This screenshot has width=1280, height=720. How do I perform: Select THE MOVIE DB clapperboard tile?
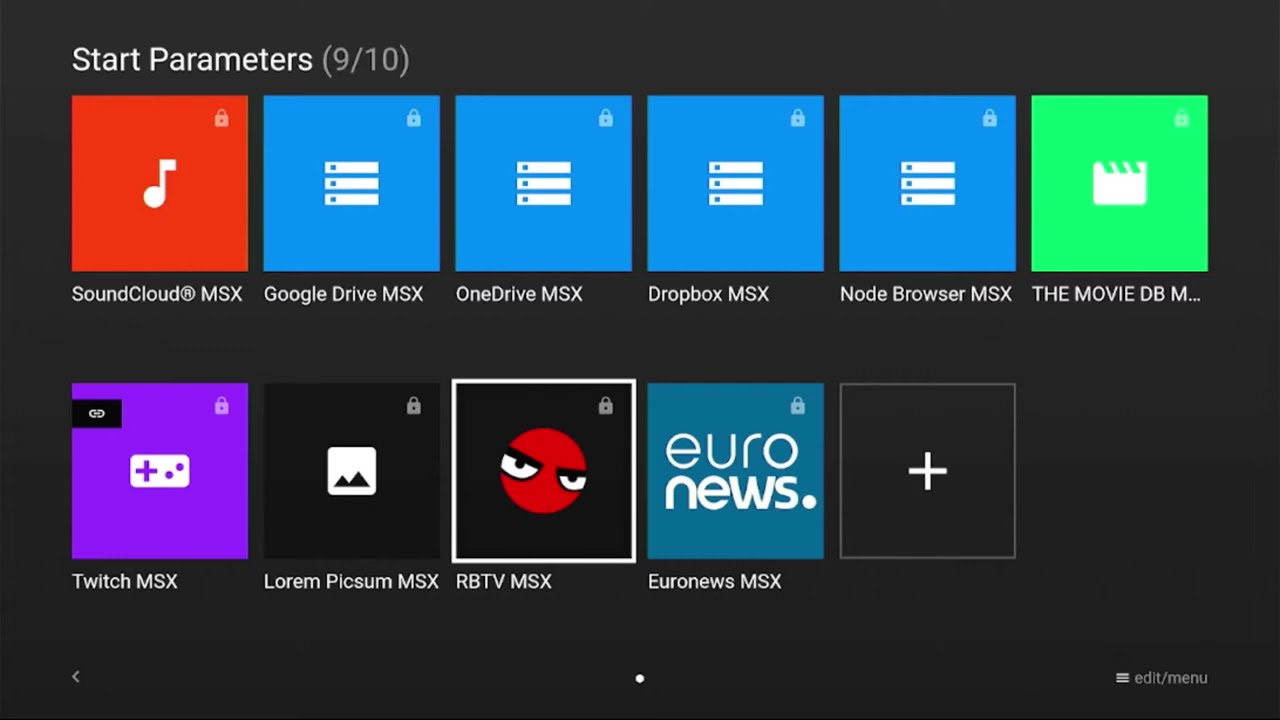[x=1120, y=183]
